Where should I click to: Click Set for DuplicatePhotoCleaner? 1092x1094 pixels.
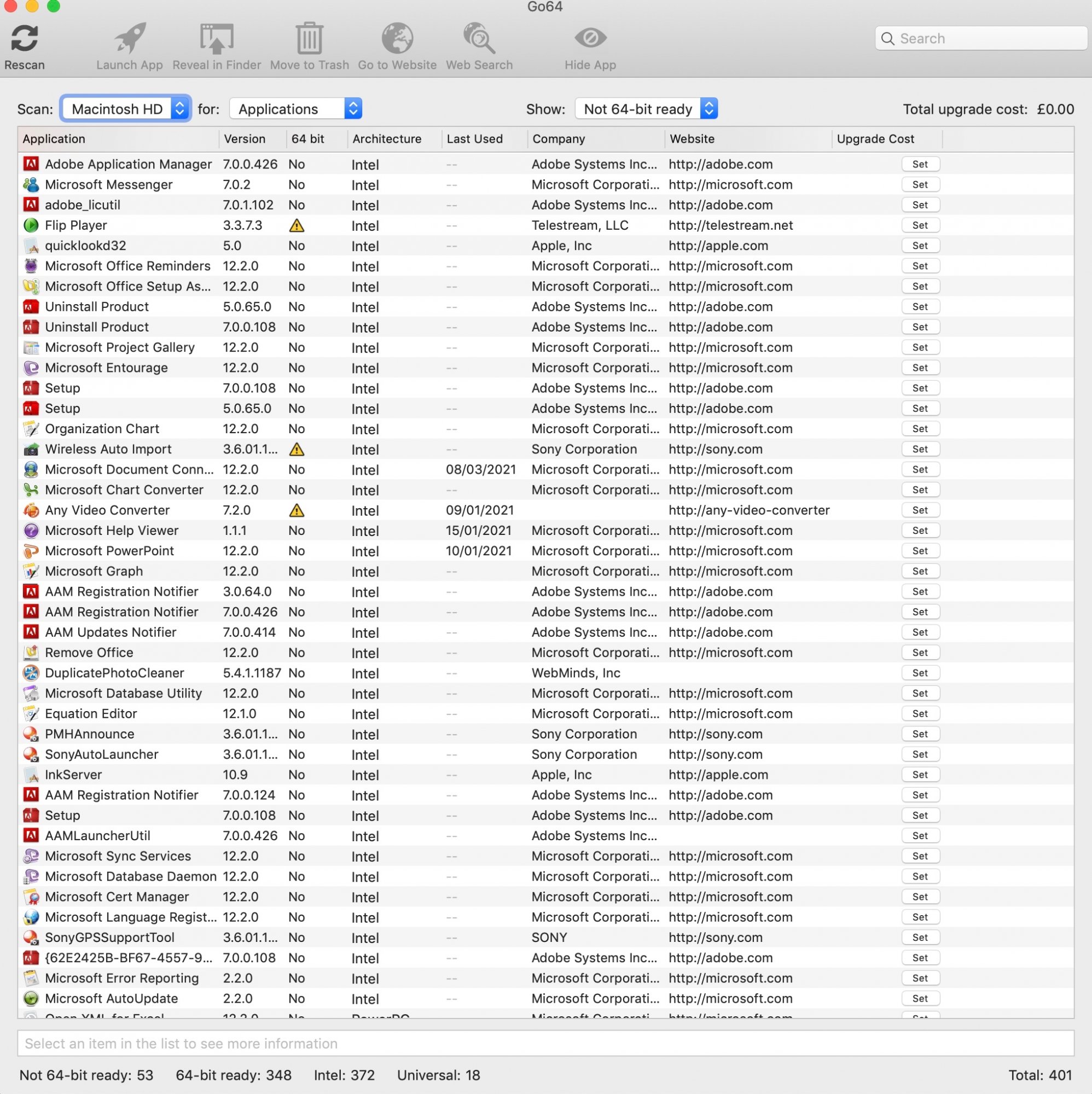pyautogui.click(x=920, y=673)
